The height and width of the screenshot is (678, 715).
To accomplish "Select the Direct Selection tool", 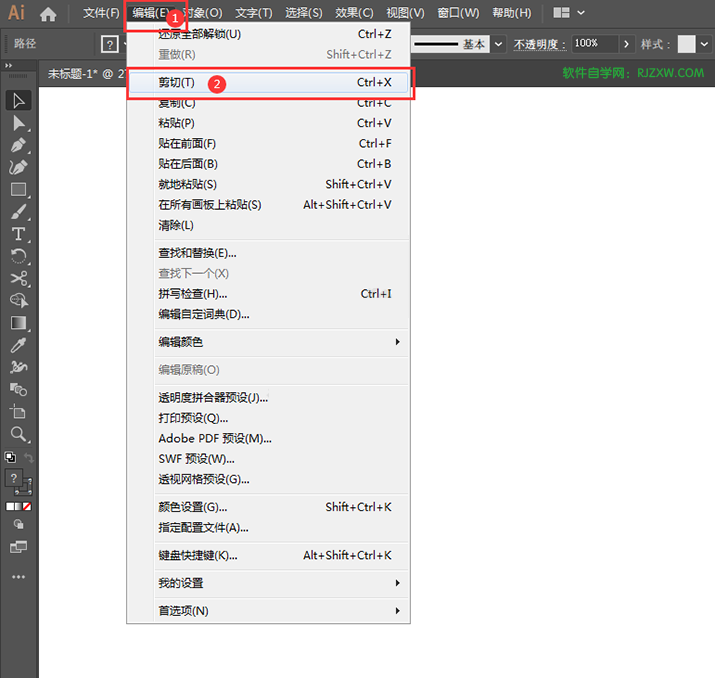I will 18,123.
